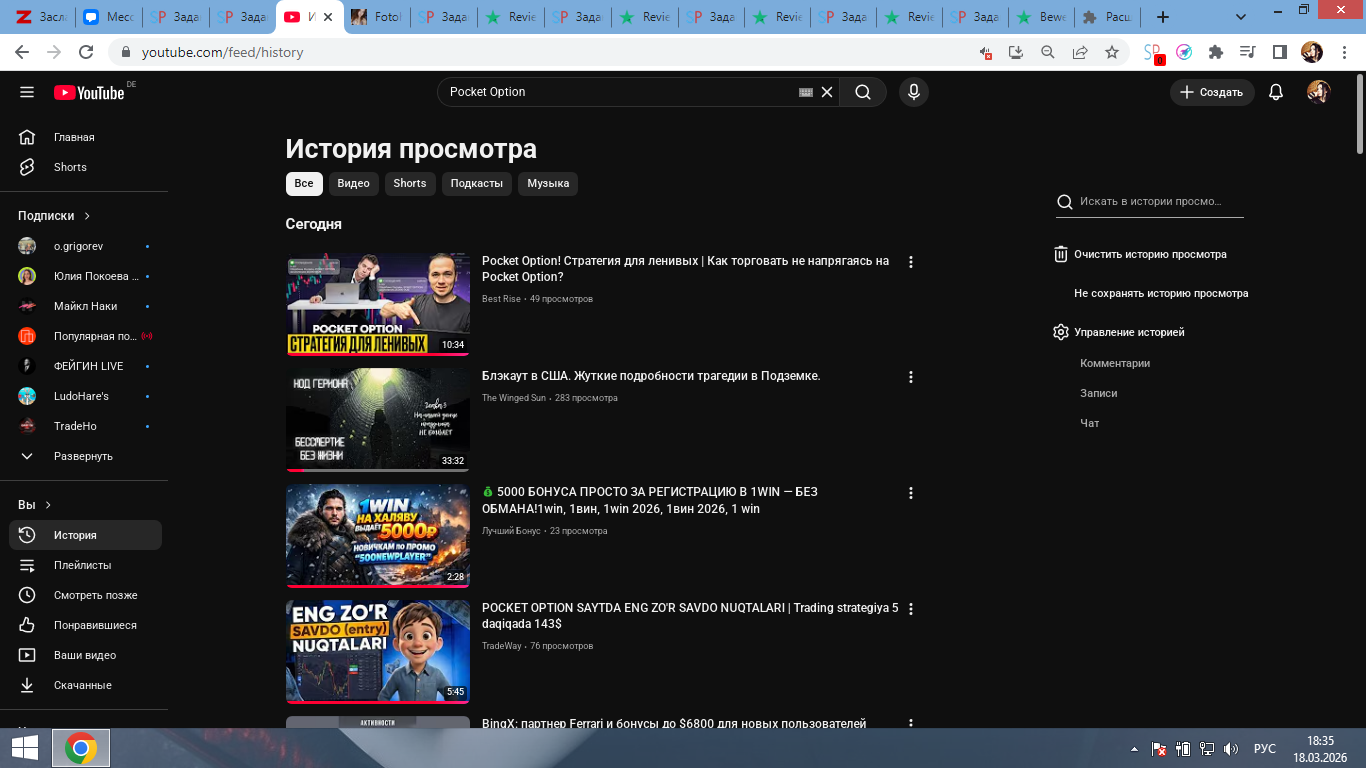
Task: Switch to the Fotol browser tab
Action: pyautogui.click(x=376, y=17)
